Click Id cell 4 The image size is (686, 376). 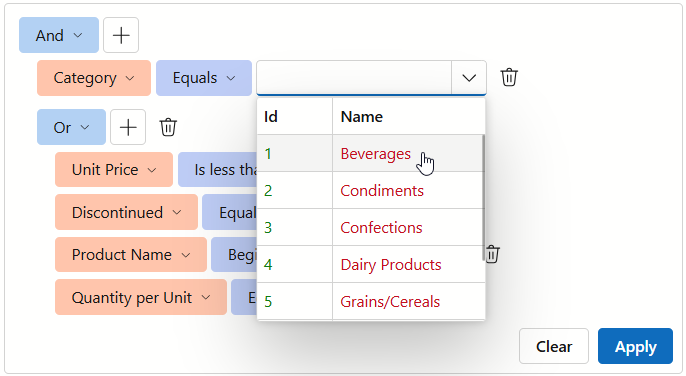tap(294, 264)
